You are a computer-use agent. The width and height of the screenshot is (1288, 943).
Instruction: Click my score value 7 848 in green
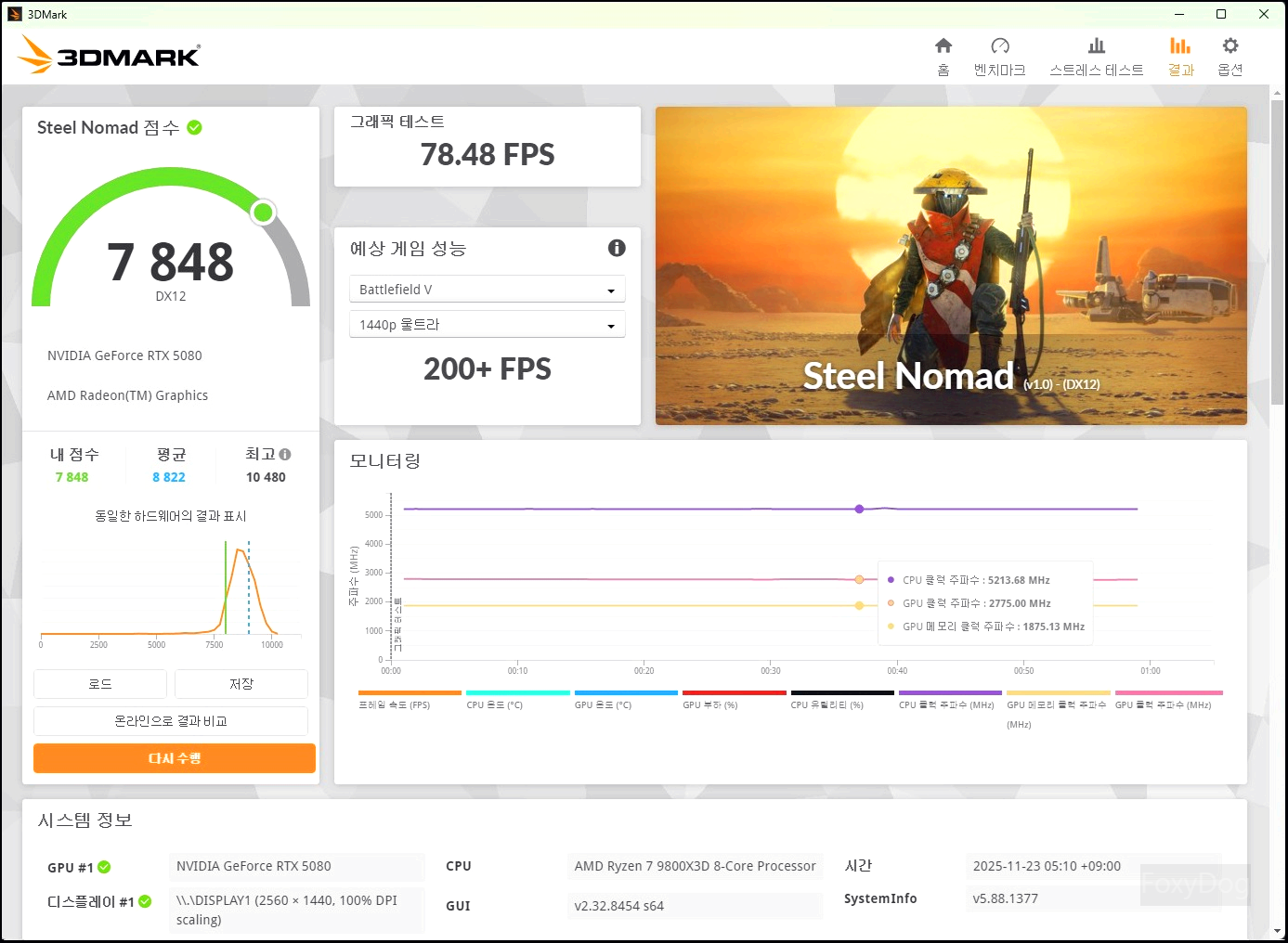[72, 477]
